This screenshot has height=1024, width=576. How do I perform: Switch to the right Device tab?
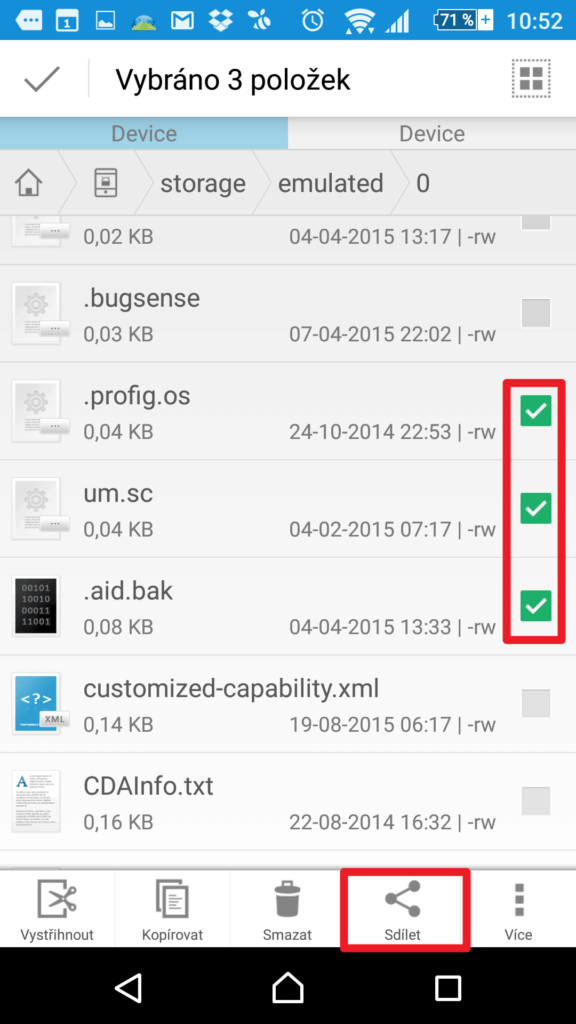tap(432, 134)
